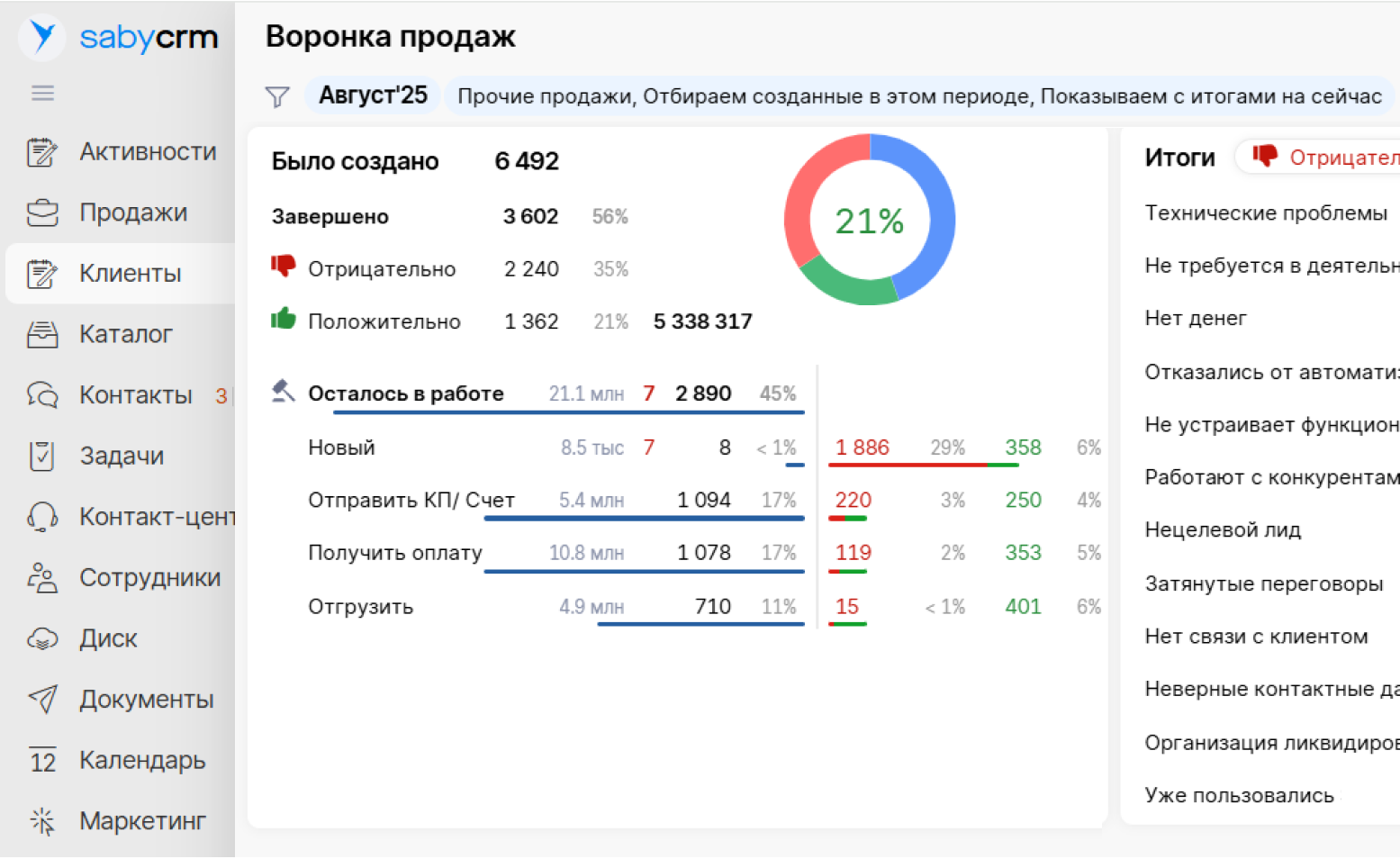Click the Marketing sparkle icon
1400x859 pixels.
tap(41, 821)
